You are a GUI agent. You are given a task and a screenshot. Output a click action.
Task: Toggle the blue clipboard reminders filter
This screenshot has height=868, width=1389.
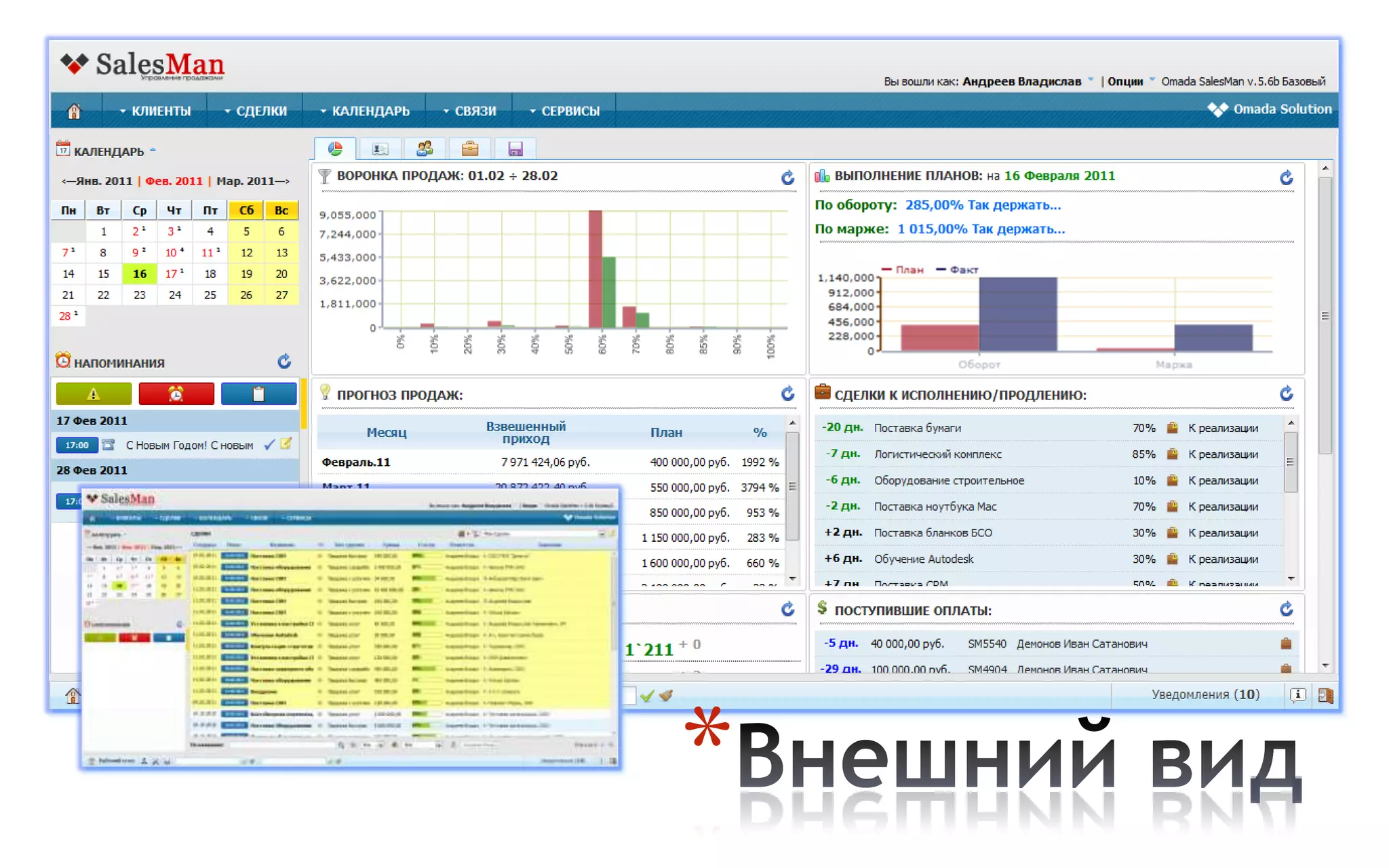click(x=258, y=393)
